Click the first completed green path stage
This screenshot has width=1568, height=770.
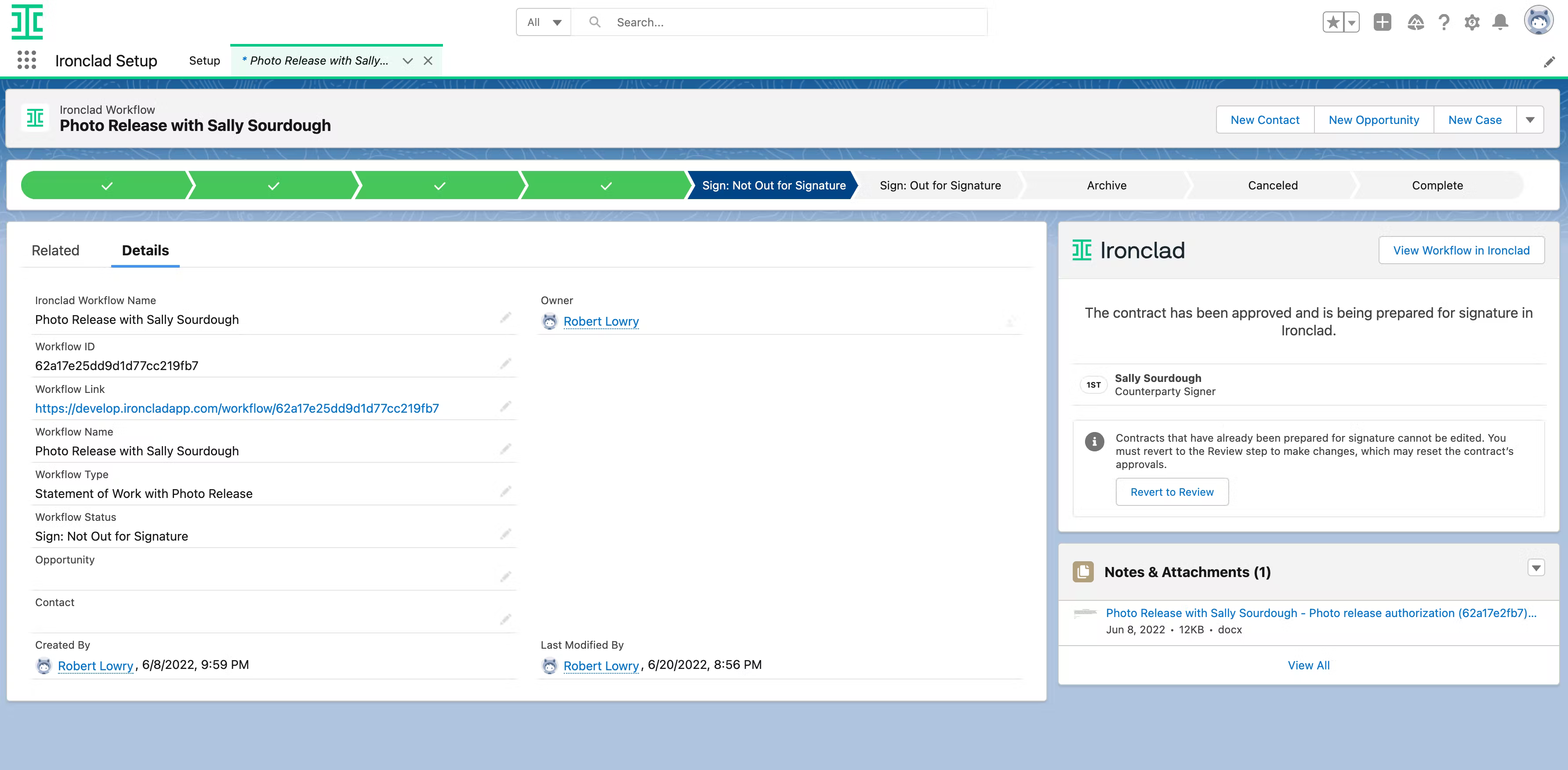coord(107,185)
